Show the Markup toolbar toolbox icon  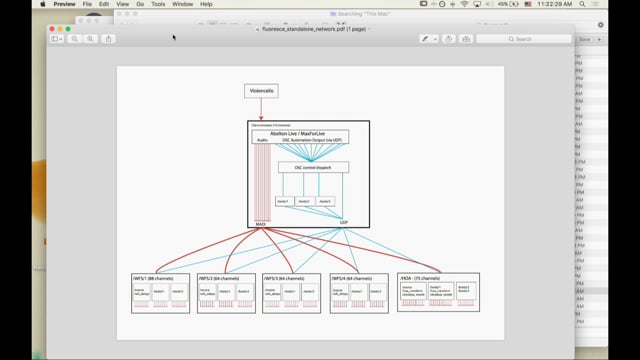466,39
